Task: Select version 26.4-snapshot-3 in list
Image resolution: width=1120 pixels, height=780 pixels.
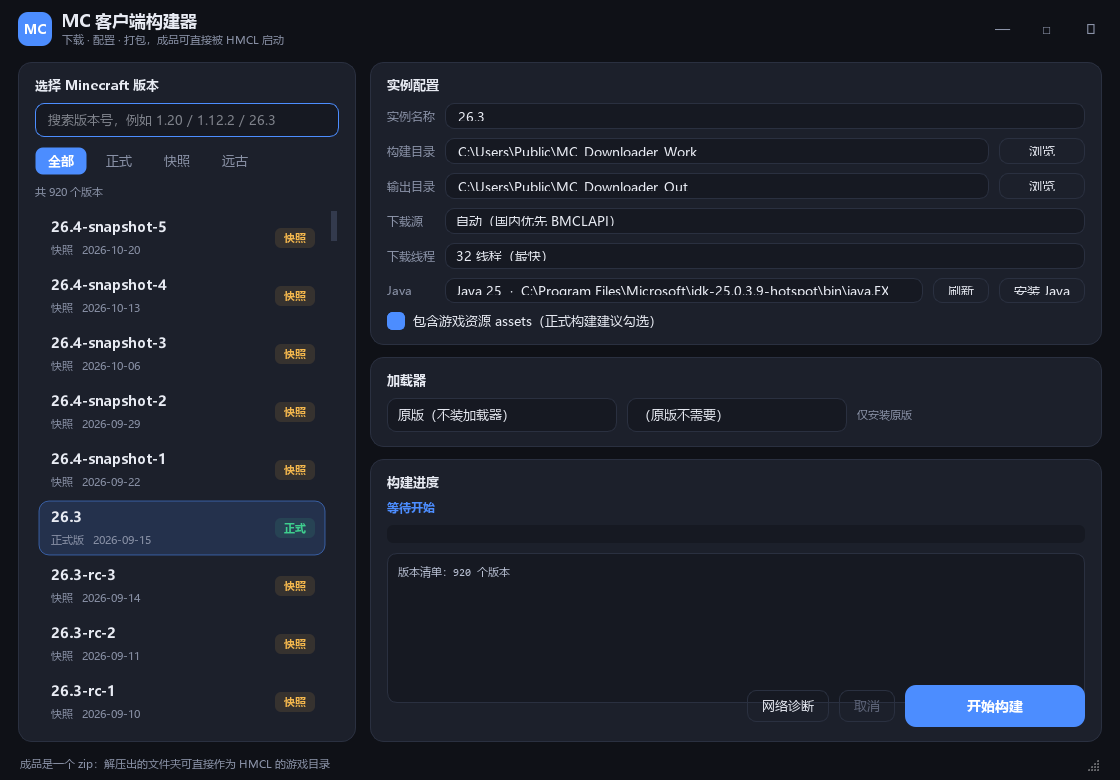Action: (x=181, y=354)
